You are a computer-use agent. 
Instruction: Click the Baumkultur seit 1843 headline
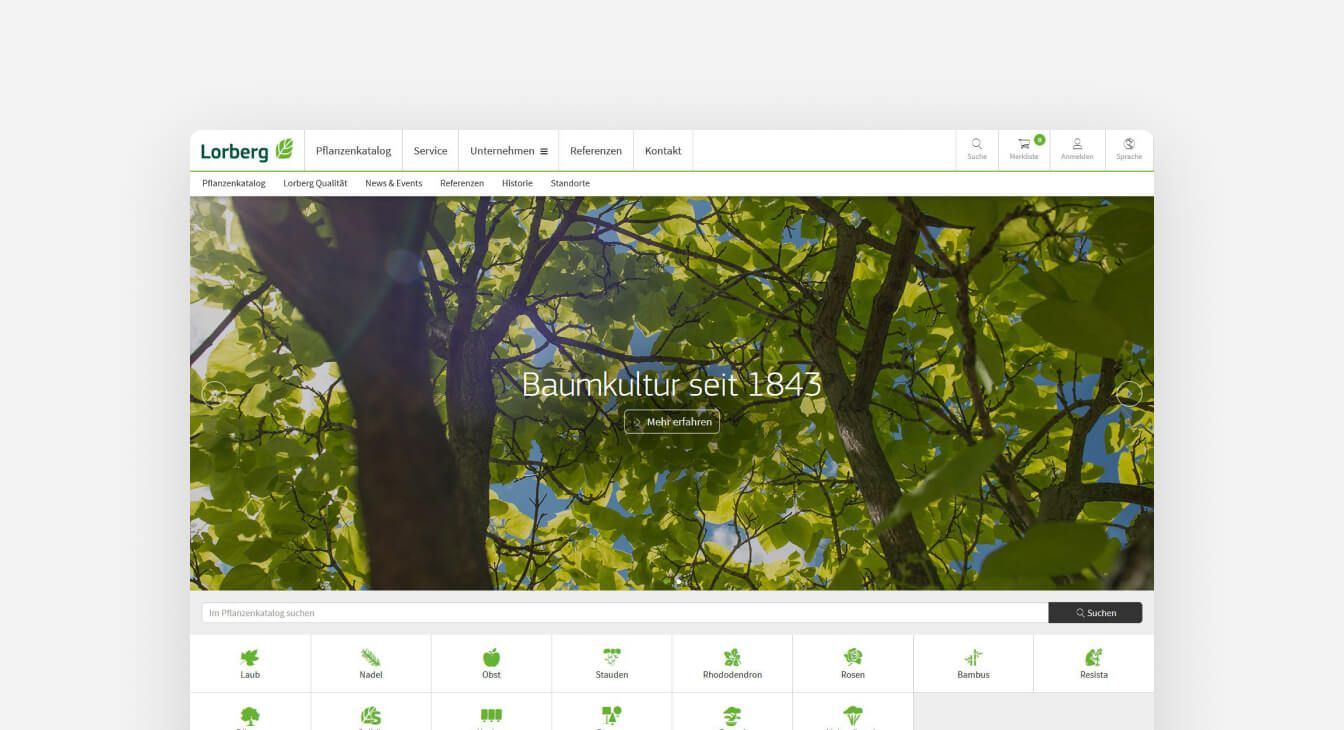point(672,385)
